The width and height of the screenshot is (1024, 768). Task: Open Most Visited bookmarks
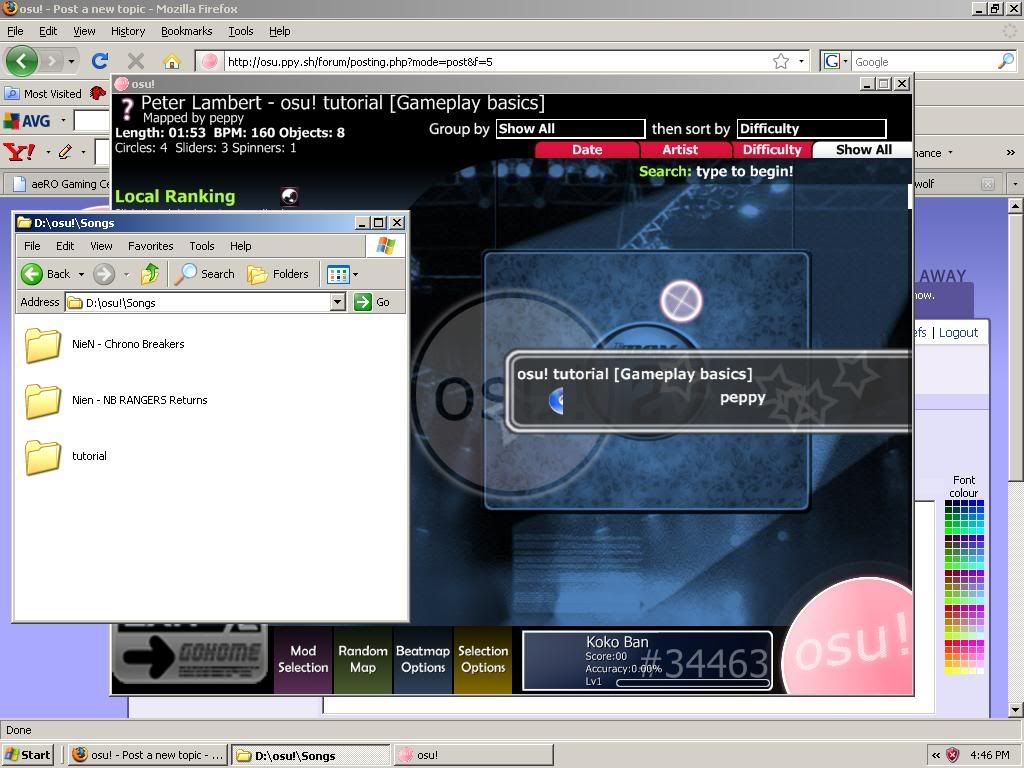coord(43,93)
